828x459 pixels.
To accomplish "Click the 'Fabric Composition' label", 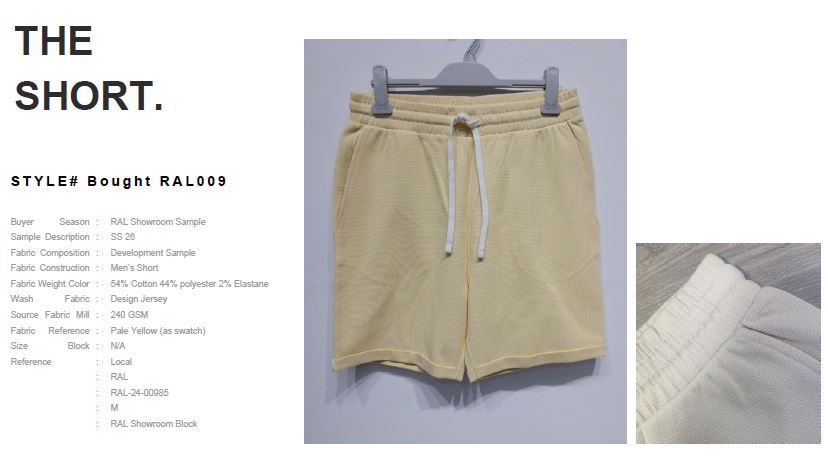I will [50, 252].
